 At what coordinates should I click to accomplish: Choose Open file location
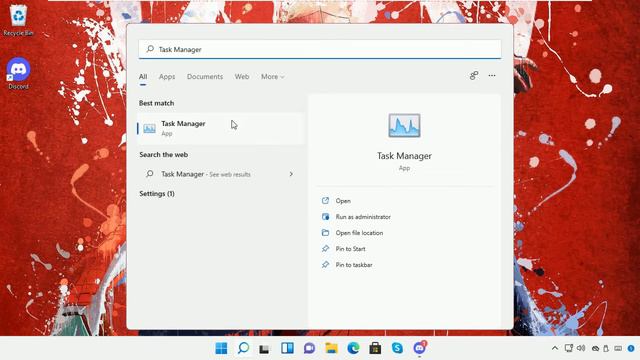click(x=359, y=233)
